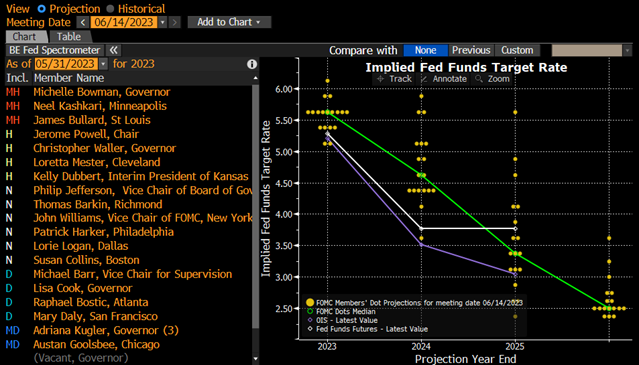Screen dimensions: 639x365
Task: Click the Incl. column header
Action: tap(18, 78)
